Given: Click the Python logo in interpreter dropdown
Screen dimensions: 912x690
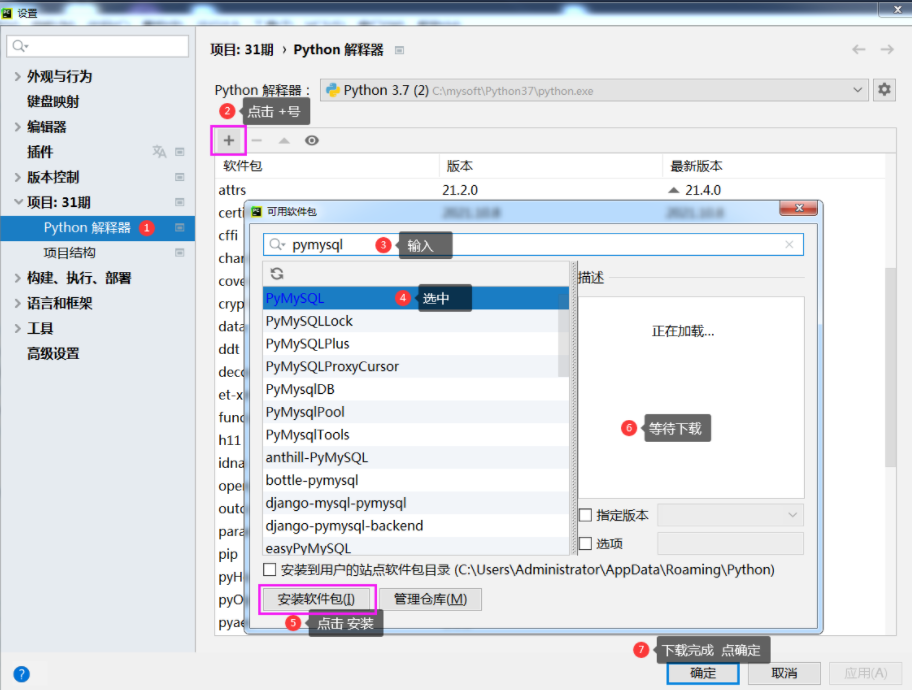Looking at the screenshot, I should coord(333,90).
